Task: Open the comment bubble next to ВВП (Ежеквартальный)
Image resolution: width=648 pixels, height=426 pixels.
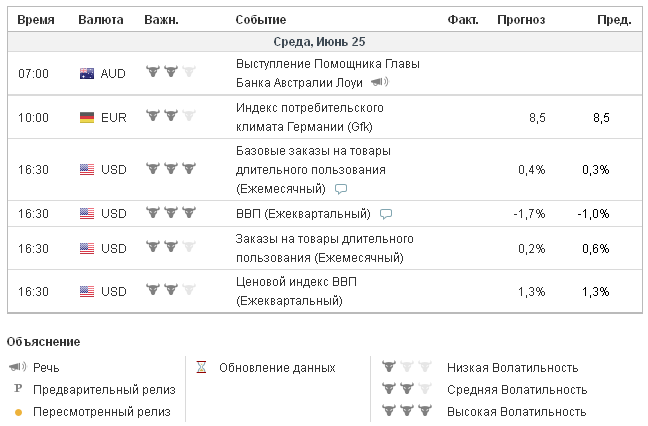Action: tap(386, 214)
